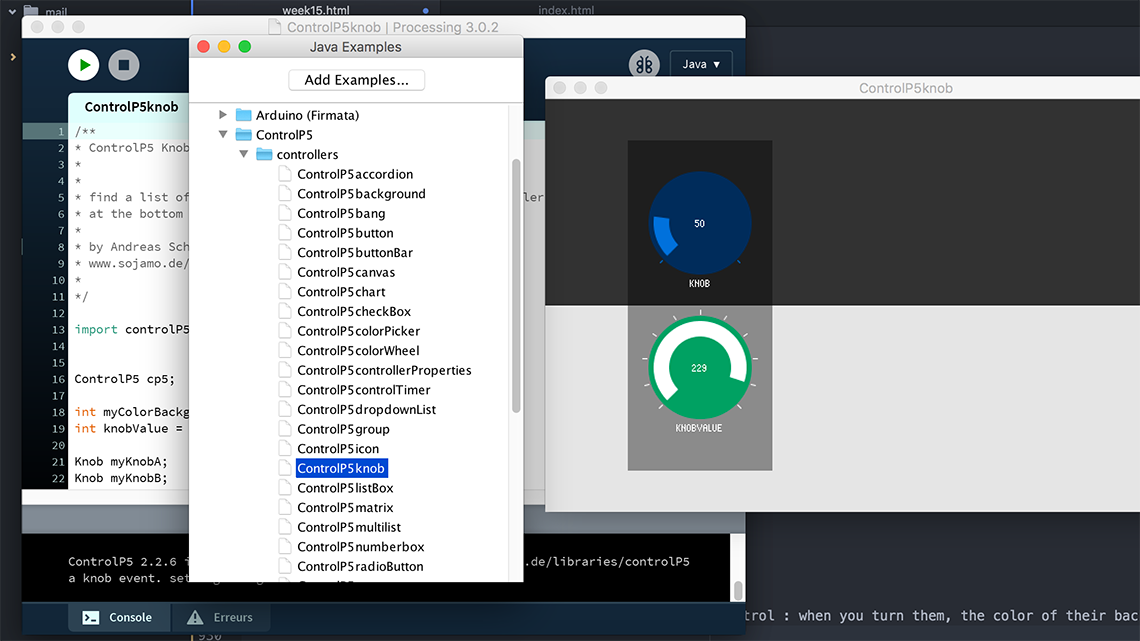Open the ControlP5numberbox example
The image size is (1140, 641).
(361, 547)
